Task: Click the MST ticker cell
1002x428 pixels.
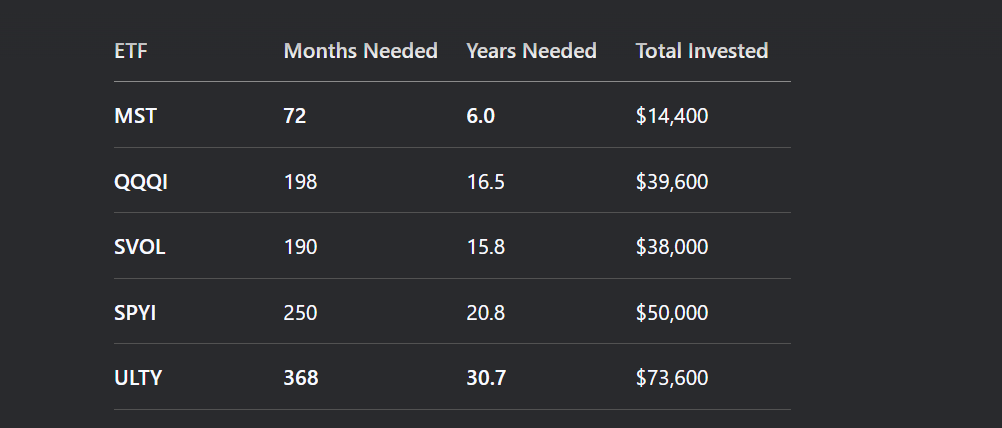Action: click(x=135, y=116)
